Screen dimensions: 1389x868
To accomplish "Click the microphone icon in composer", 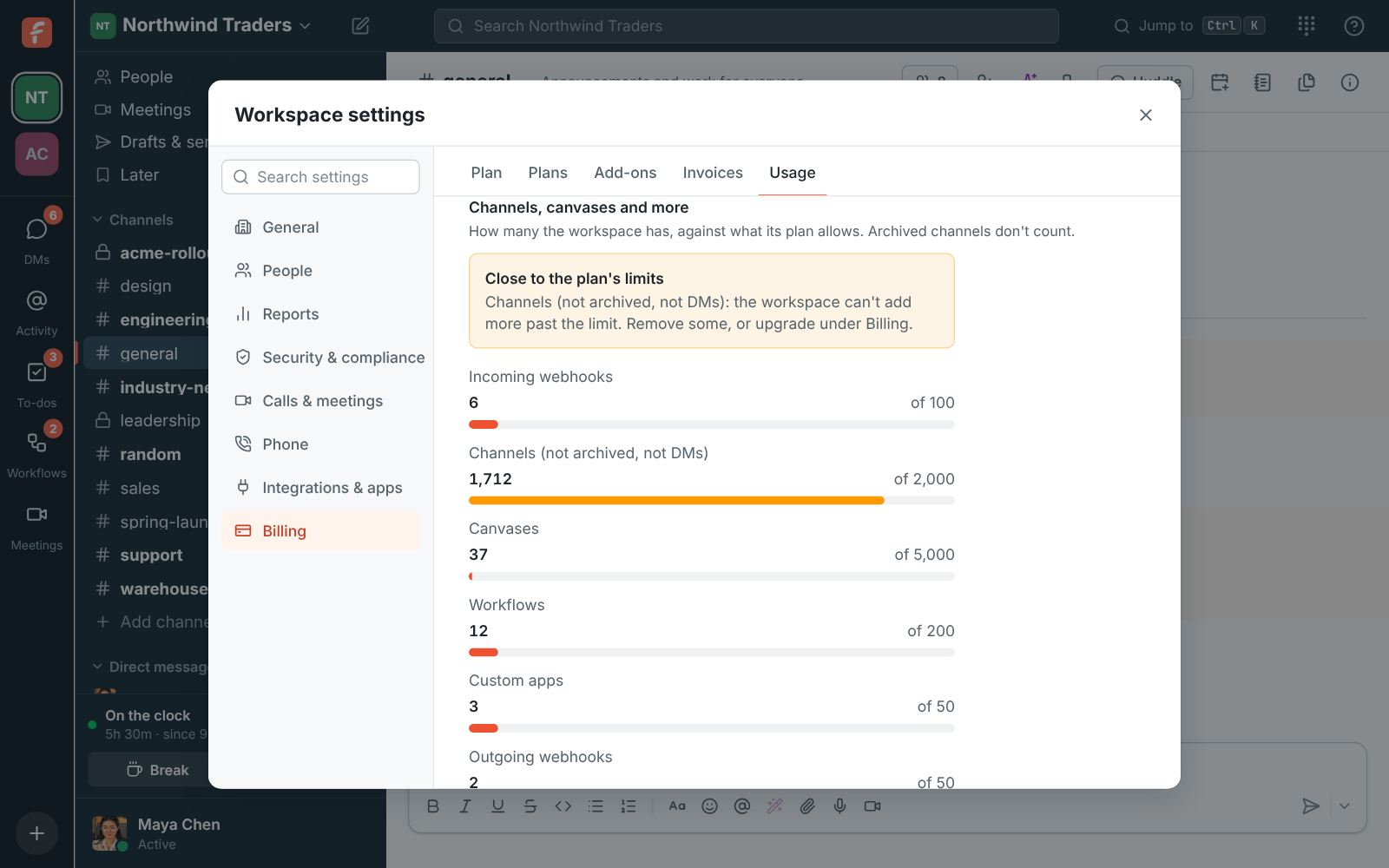I will click(839, 806).
